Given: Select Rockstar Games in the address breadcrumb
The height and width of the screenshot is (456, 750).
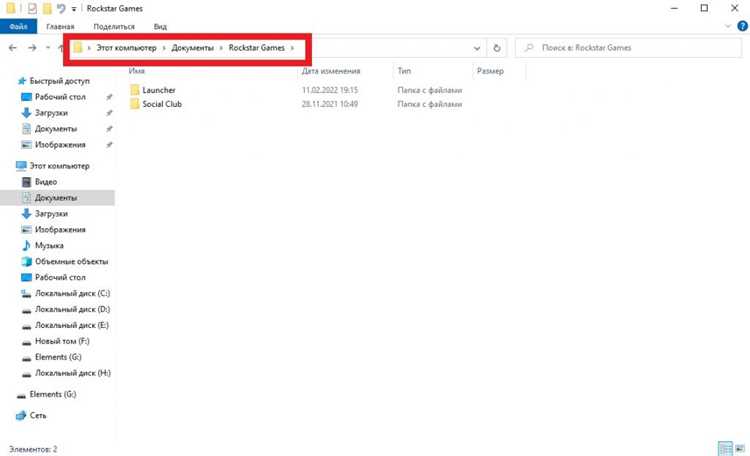Looking at the screenshot, I should (256, 48).
